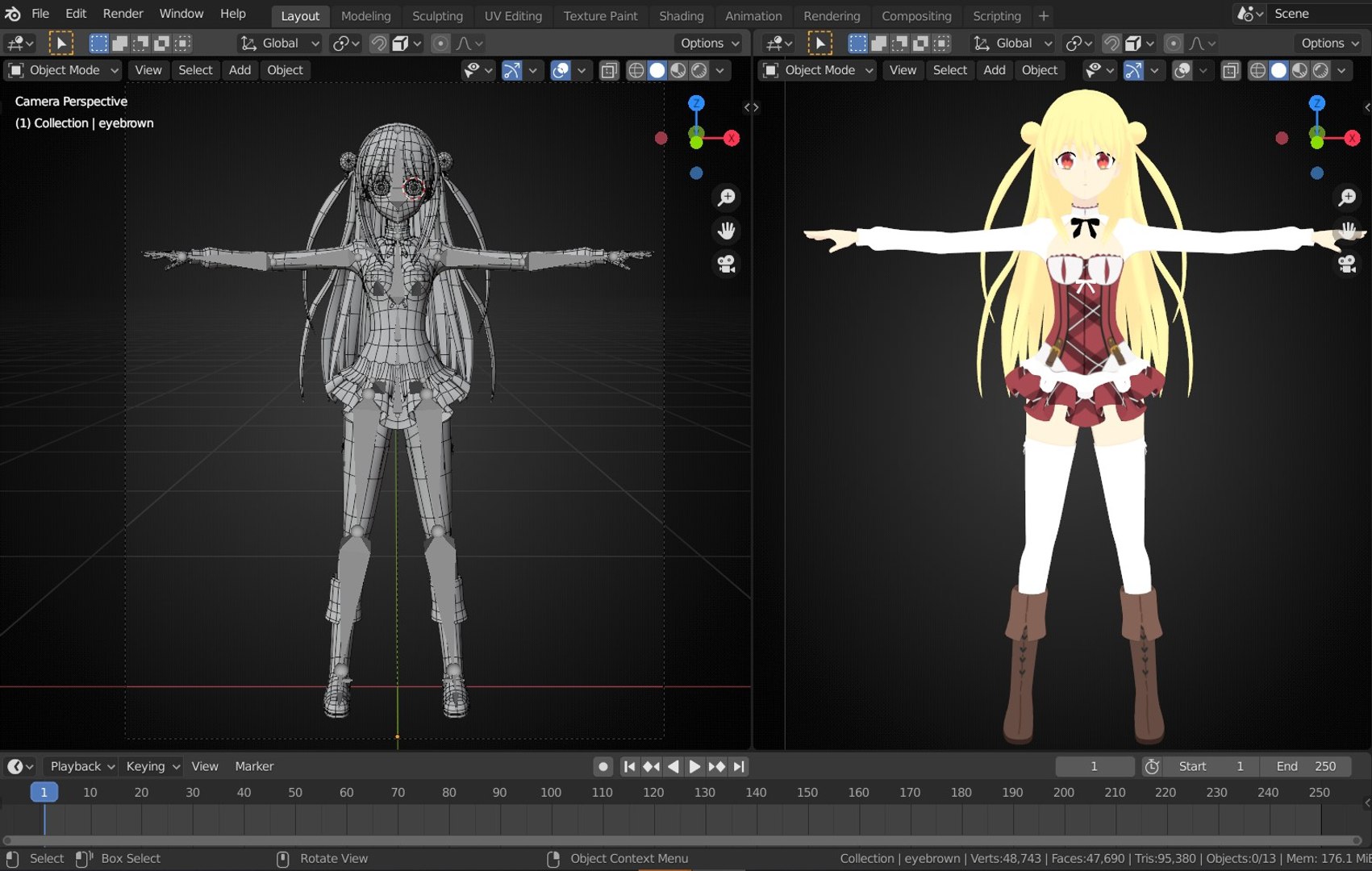The image size is (1372, 871).
Task: Choose Set new selection mode in left viewport
Action: pos(98,43)
